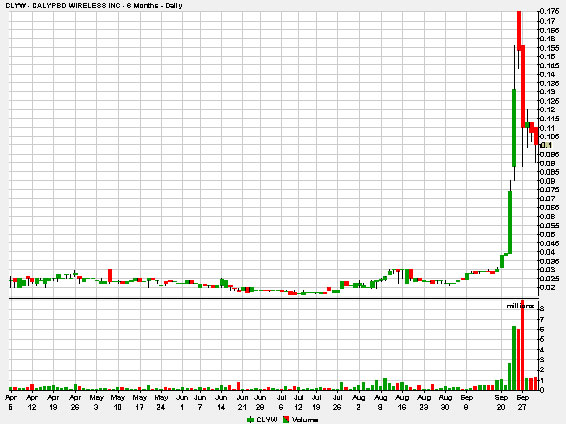Screen dimensions: 566x424
Task: Select the Volume legend label
Action: (305, 419)
